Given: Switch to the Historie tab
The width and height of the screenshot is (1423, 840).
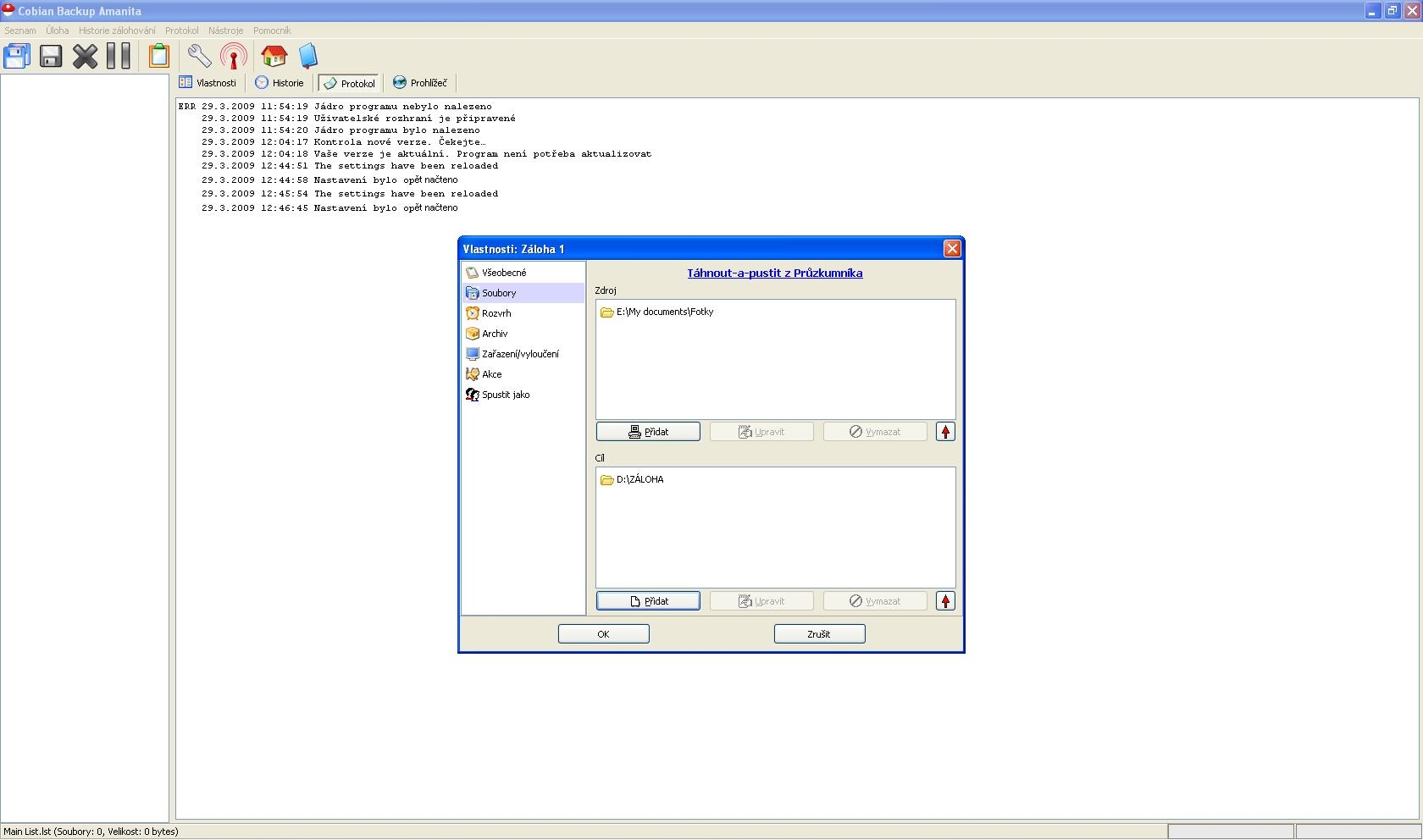Looking at the screenshot, I should coord(280,83).
